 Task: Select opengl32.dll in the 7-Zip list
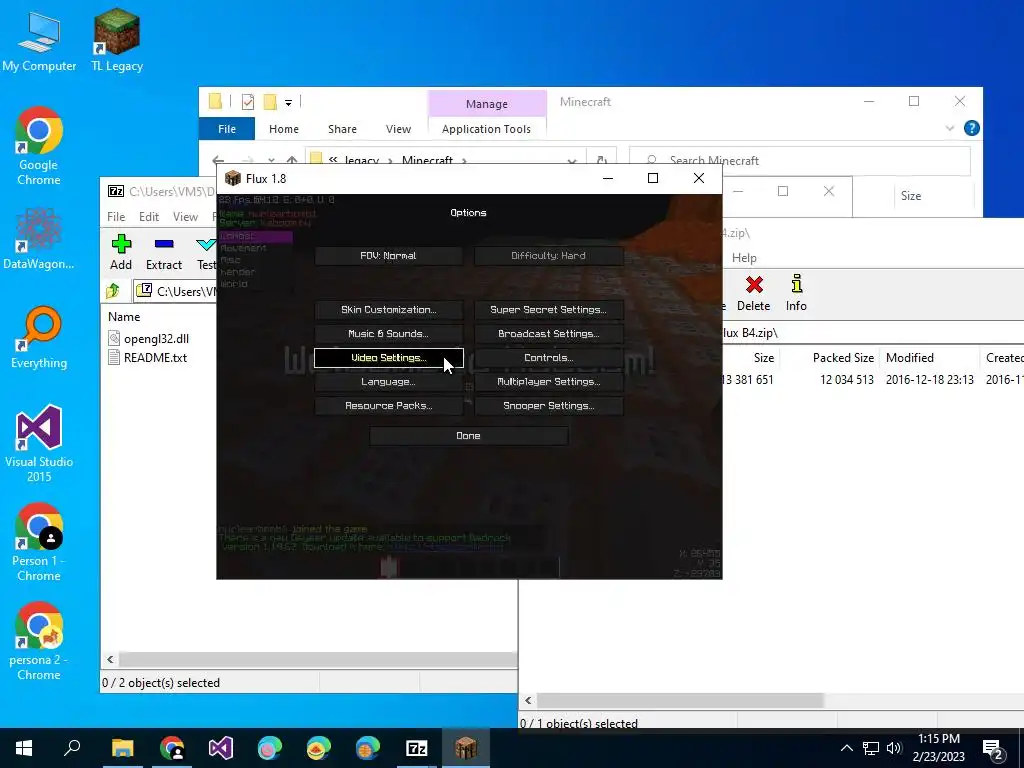point(149,338)
